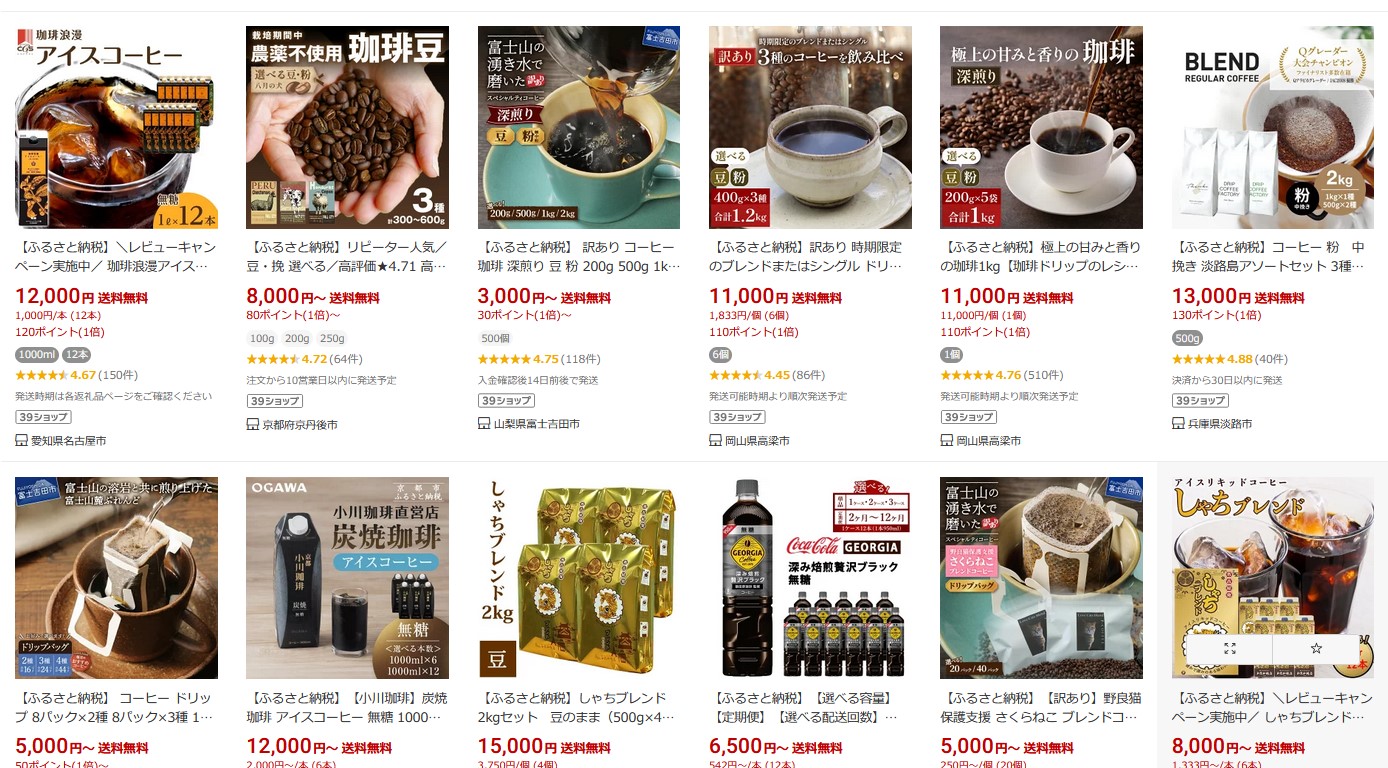Image resolution: width=1388 pixels, height=768 pixels.
Task: Click the shop icon beside 京都府京丹後市
Action: [252, 424]
